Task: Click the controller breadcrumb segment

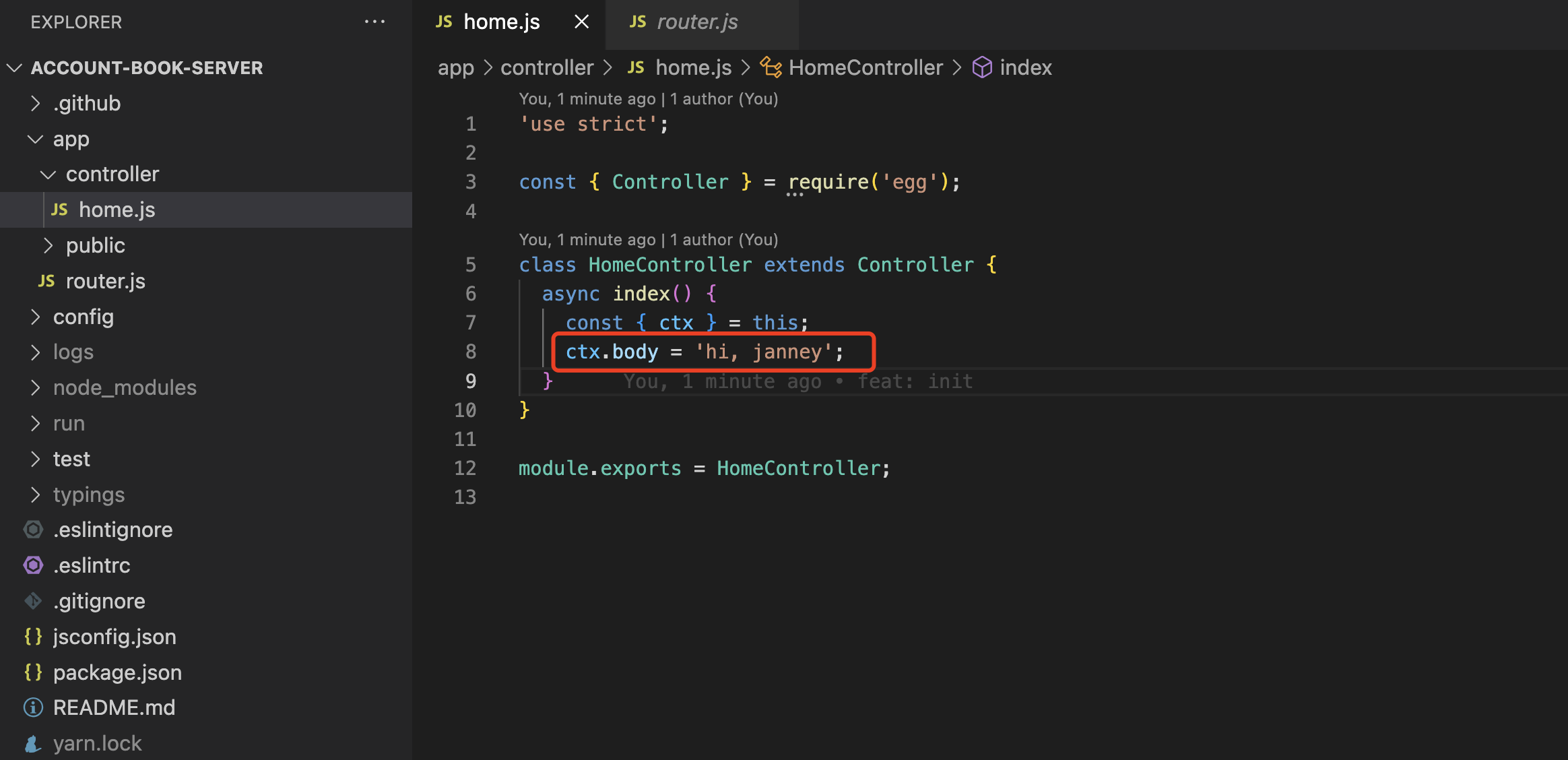Action: 547,67
